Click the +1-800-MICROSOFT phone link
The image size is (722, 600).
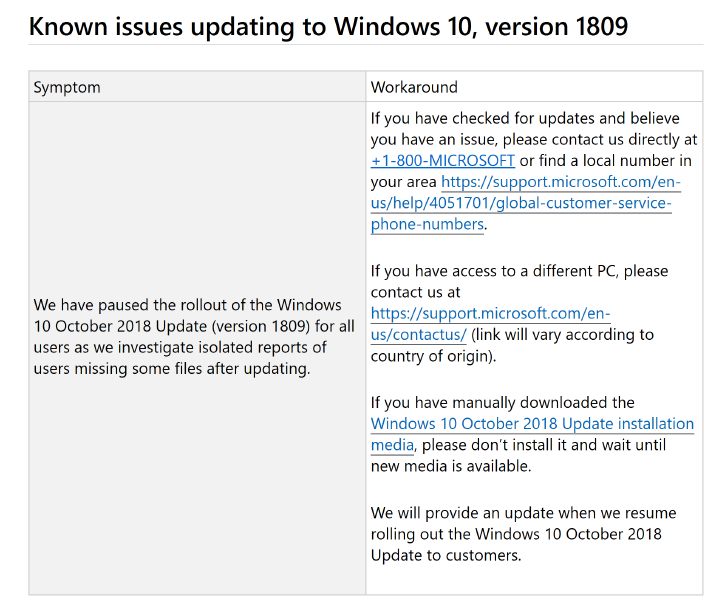[443, 161]
